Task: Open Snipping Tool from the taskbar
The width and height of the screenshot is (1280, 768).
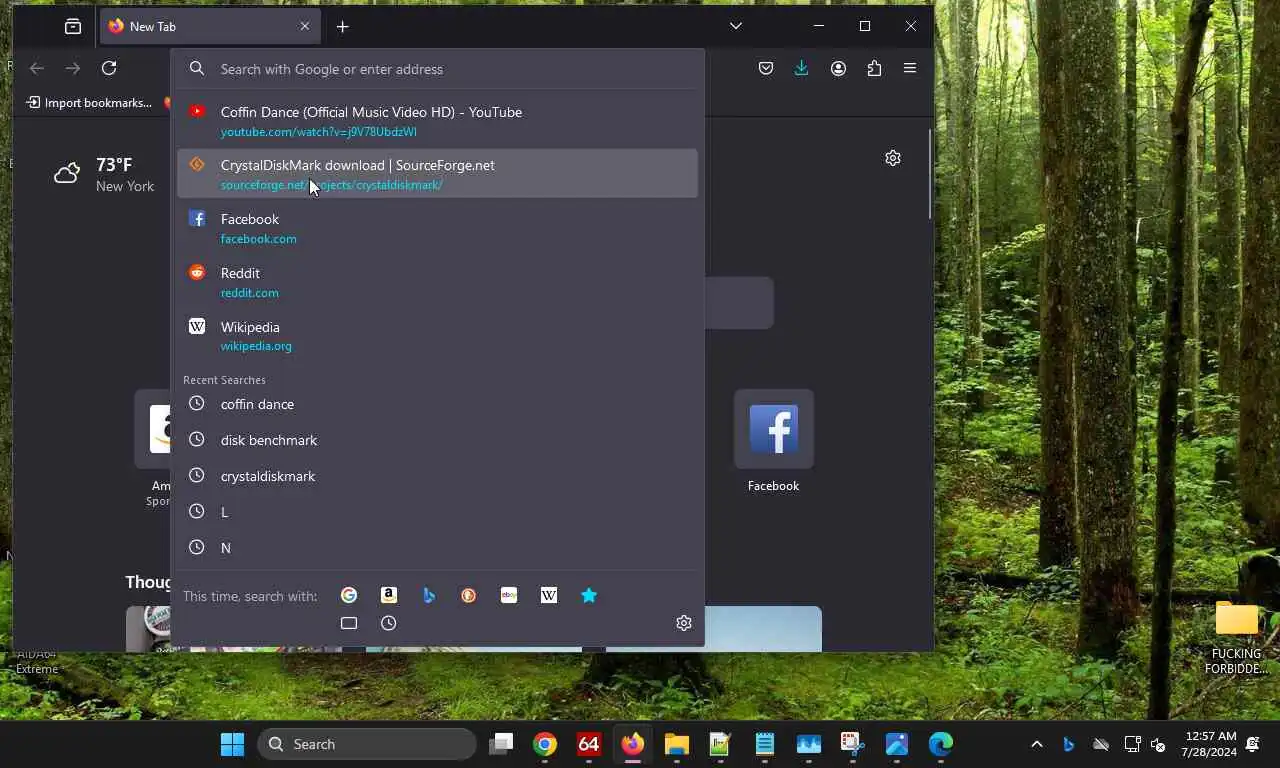Action: coord(853,744)
